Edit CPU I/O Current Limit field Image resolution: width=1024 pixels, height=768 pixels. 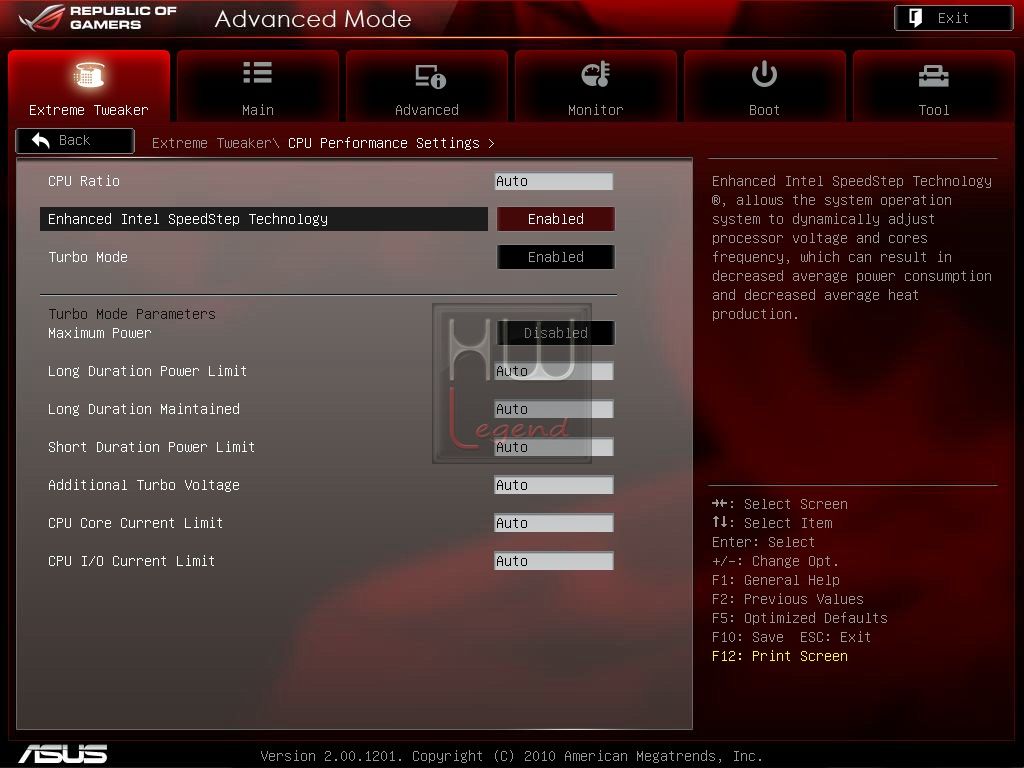click(554, 560)
